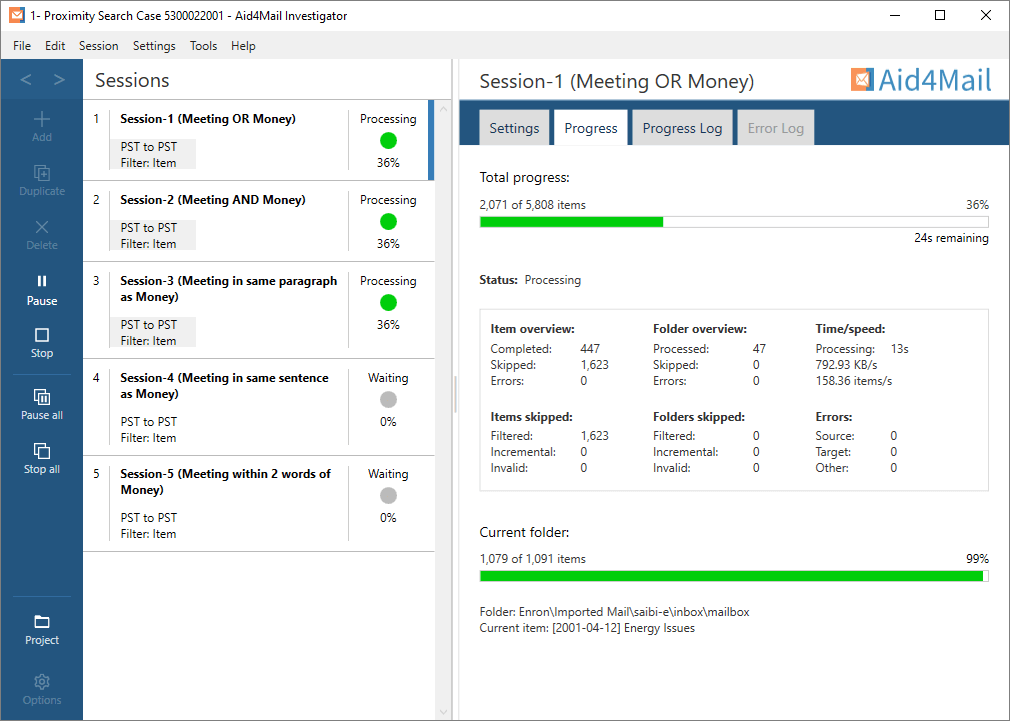Click the Total progress bar
This screenshot has width=1010, height=721.
[734, 222]
